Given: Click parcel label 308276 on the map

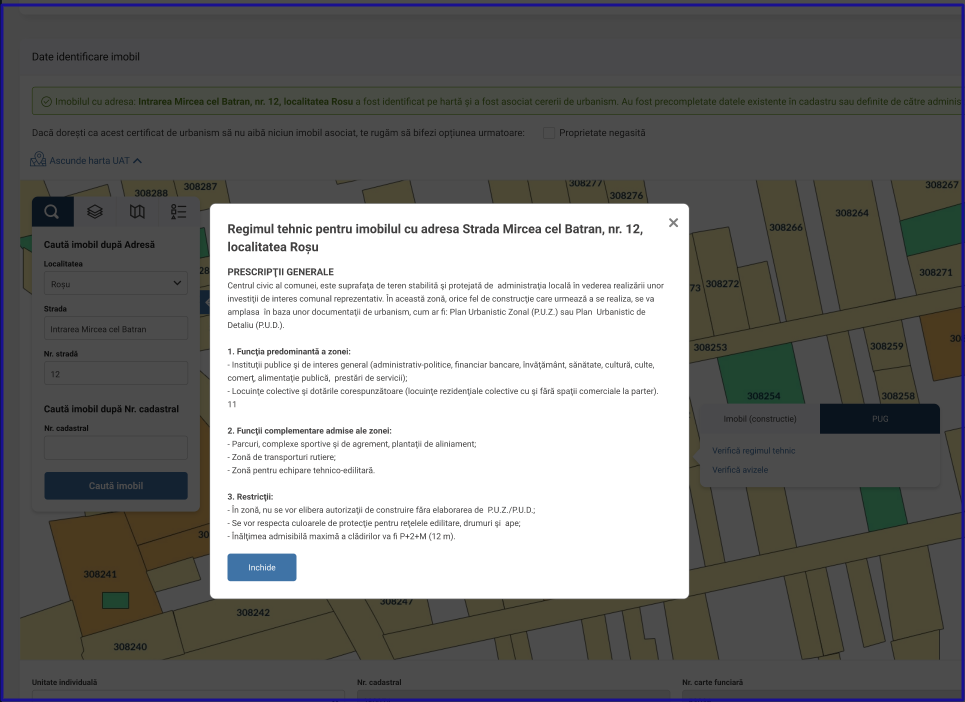Looking at the screenshot, I should [x=626, y=195].
